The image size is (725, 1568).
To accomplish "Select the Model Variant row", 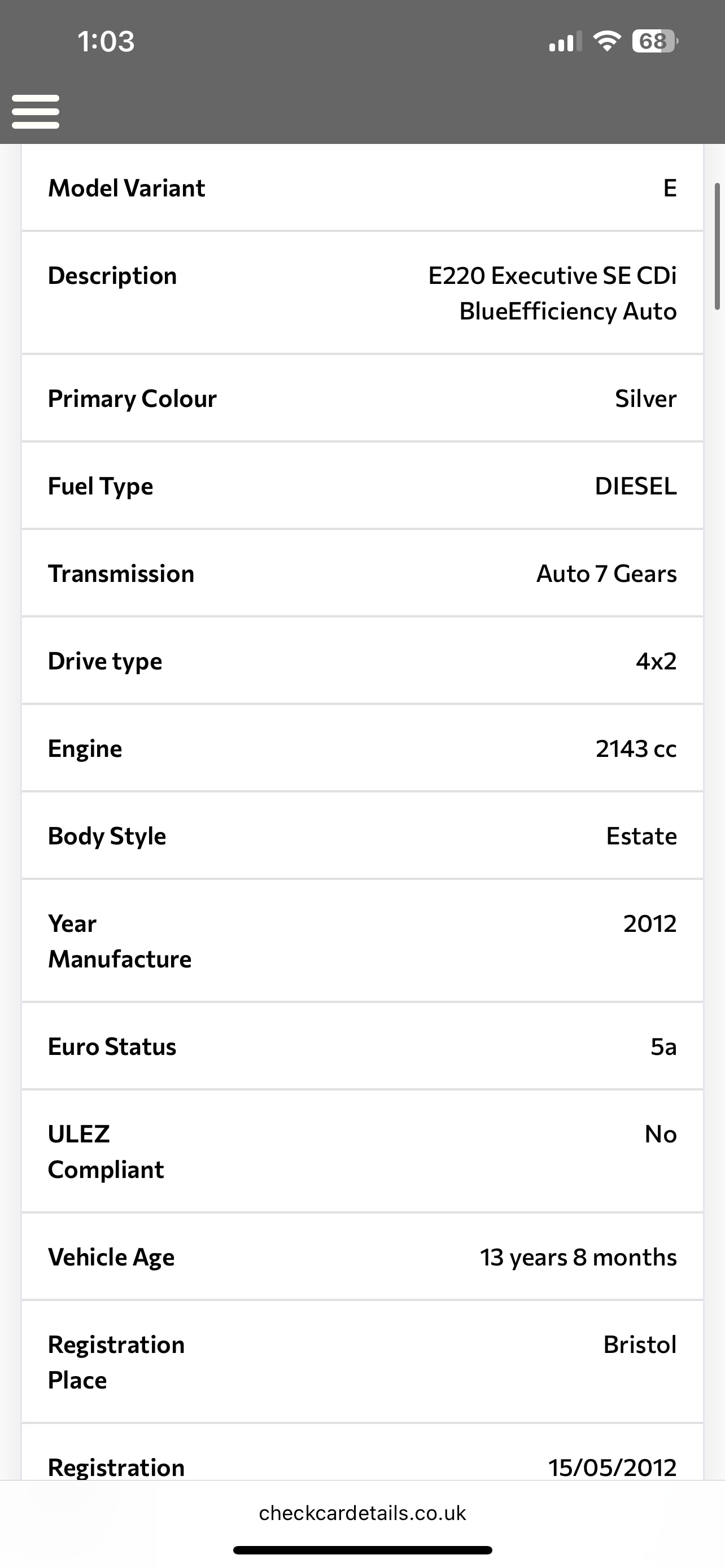I will (362, 187).
